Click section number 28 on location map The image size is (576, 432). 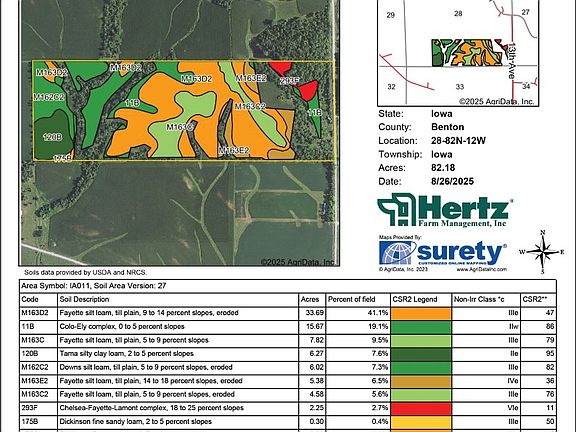pyautogui.click(x=458, y=14)
